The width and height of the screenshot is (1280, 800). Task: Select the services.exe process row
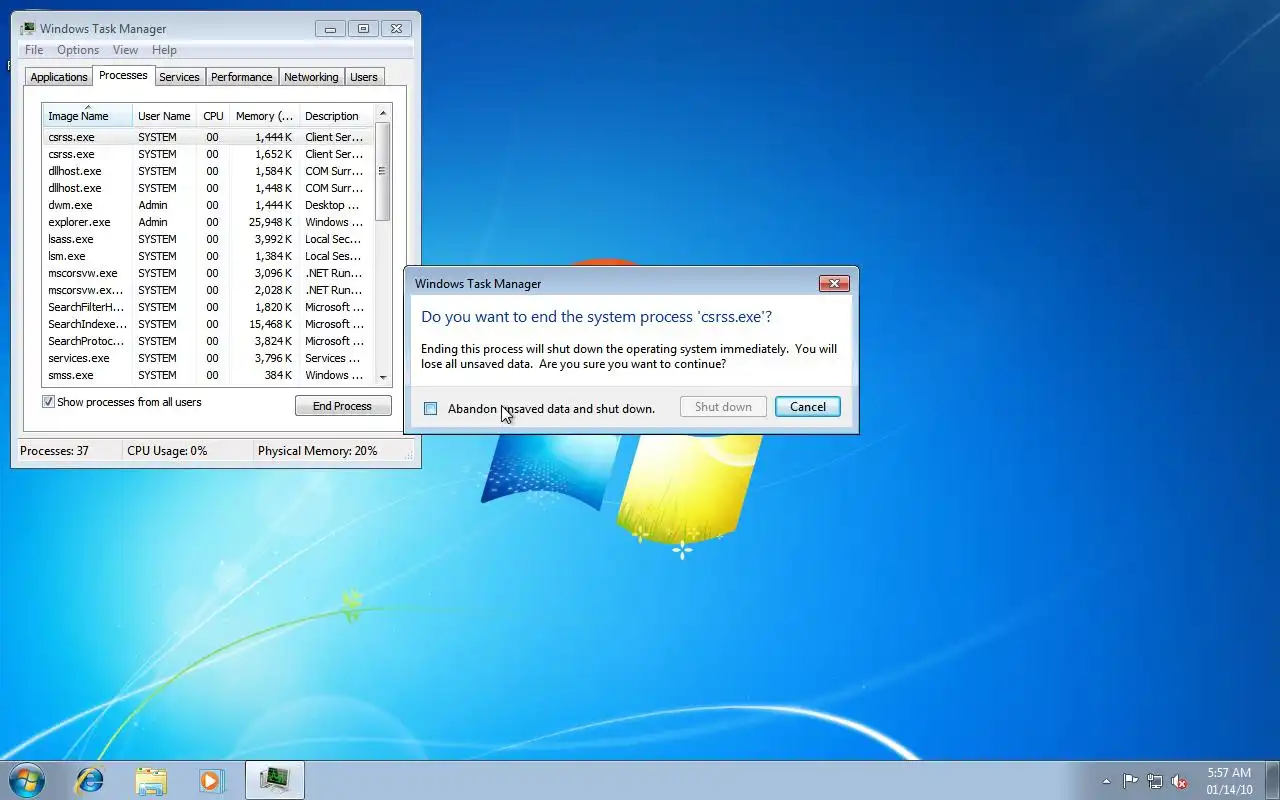point(208,358)
